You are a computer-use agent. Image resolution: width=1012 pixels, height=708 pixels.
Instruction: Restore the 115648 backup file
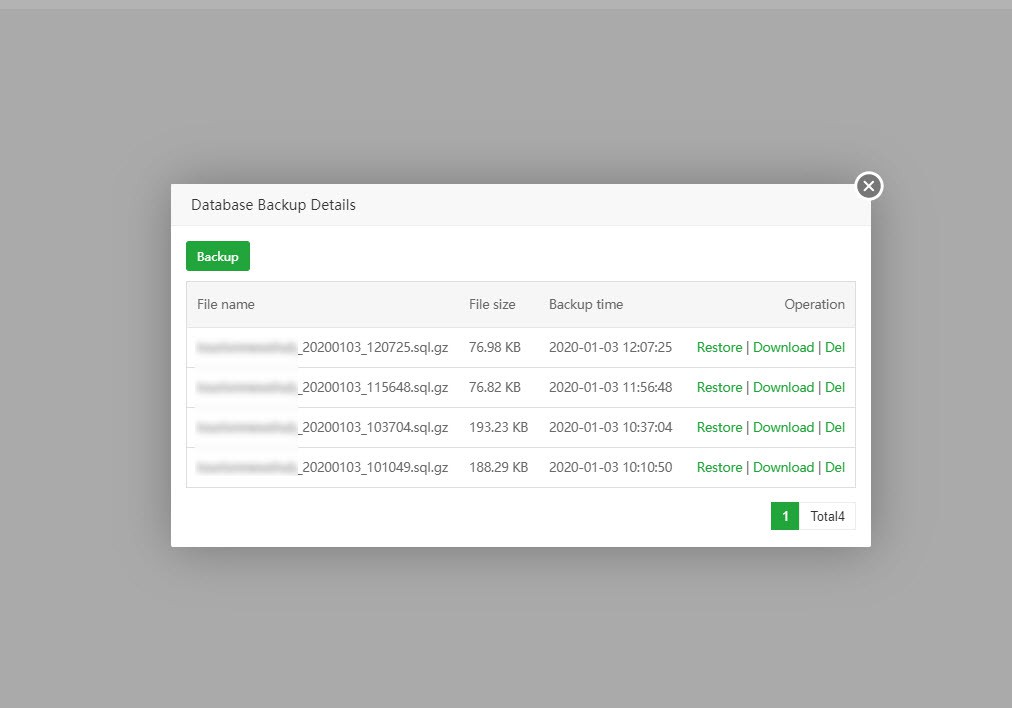[x=719, y=387]
